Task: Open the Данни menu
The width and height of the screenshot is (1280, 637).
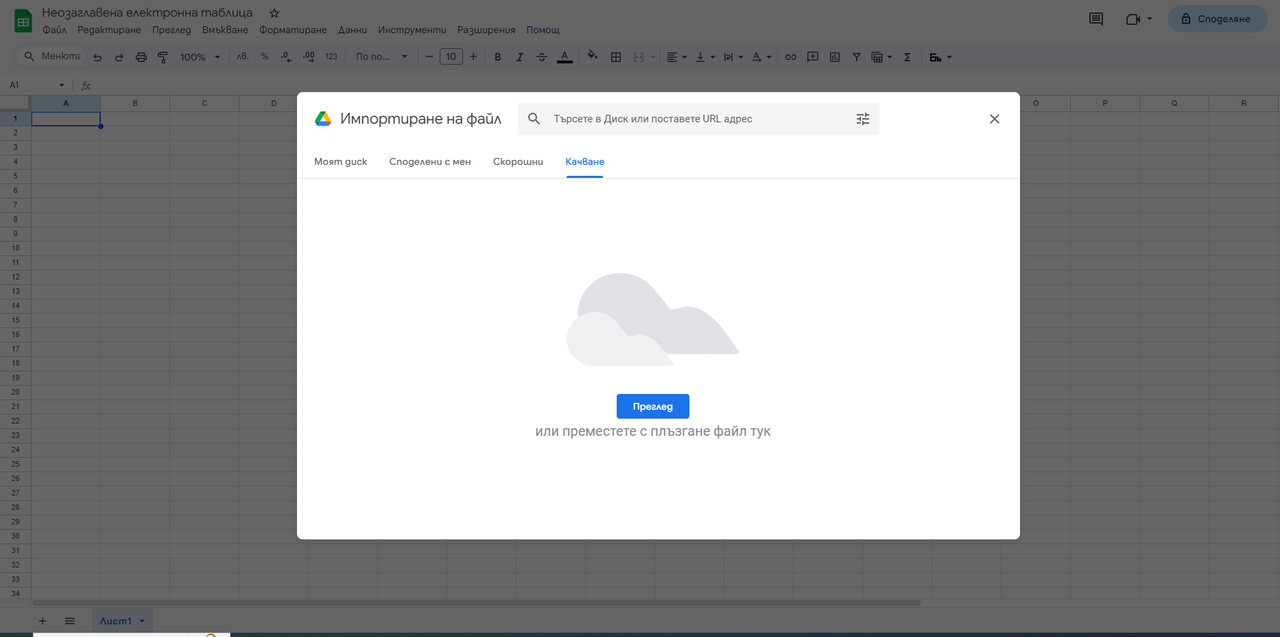Action: pyautogui.click(x=353, y=30)
